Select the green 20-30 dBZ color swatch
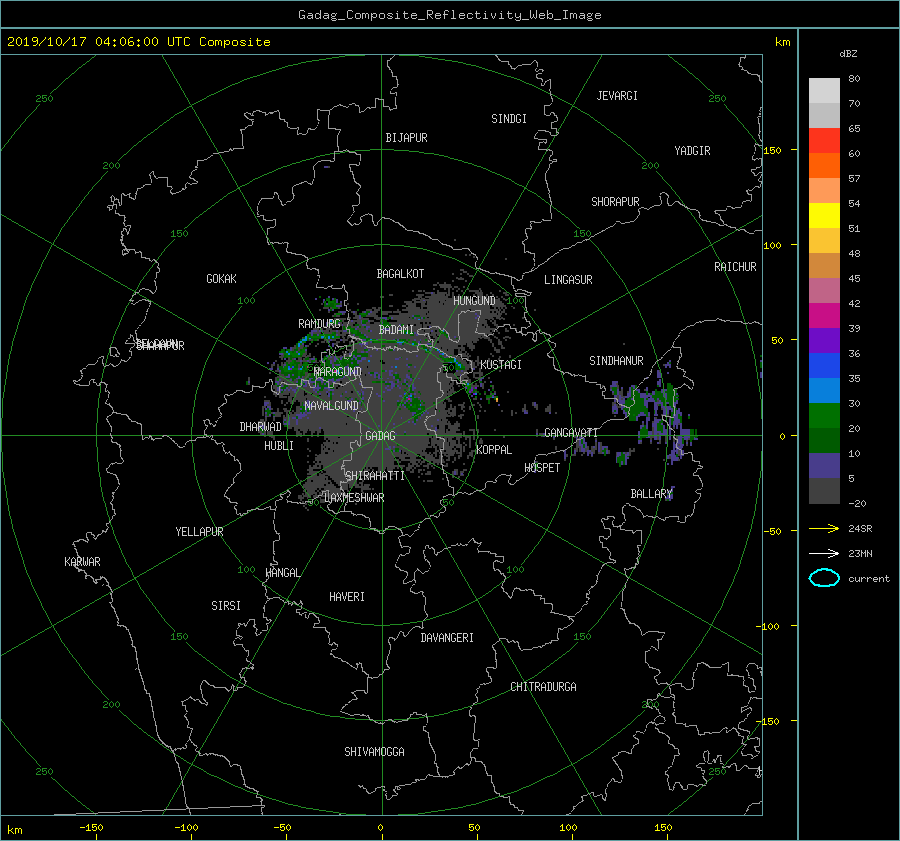 pyautogui.click(x=824, y=416)
